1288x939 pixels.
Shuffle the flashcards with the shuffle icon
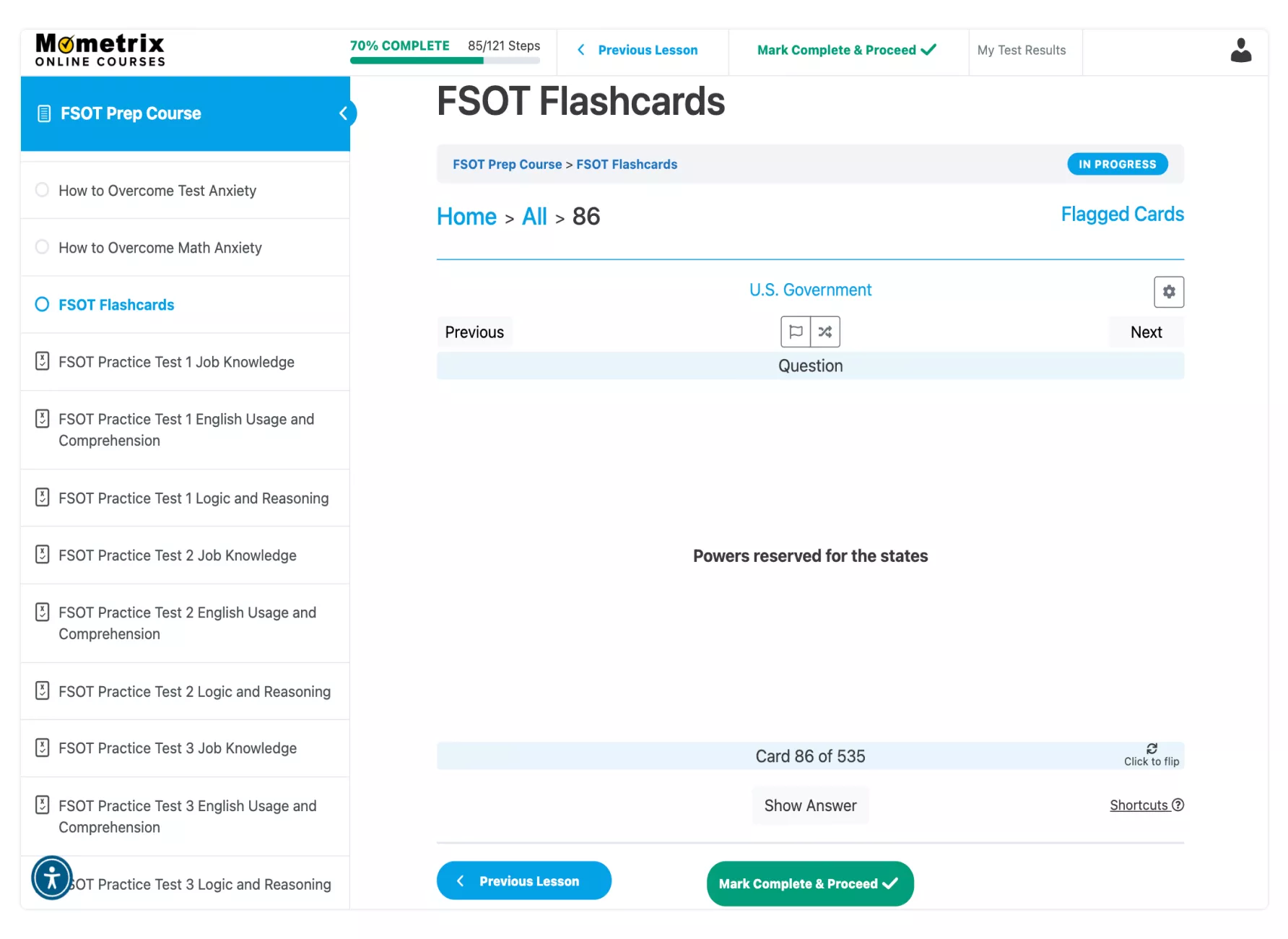pyautogui.click(x=825, y=332)
